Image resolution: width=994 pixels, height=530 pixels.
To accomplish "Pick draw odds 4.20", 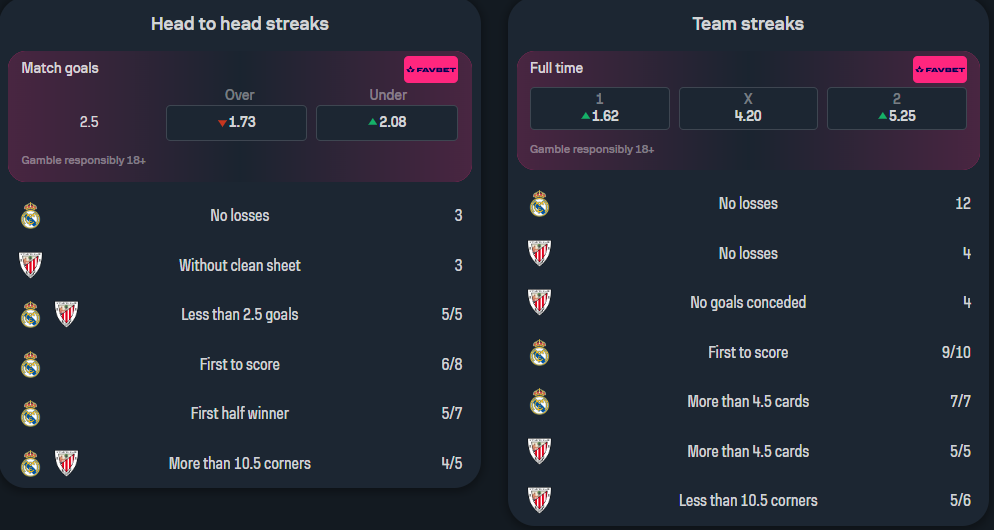I will pyautogui.click(x=748, y=109).
